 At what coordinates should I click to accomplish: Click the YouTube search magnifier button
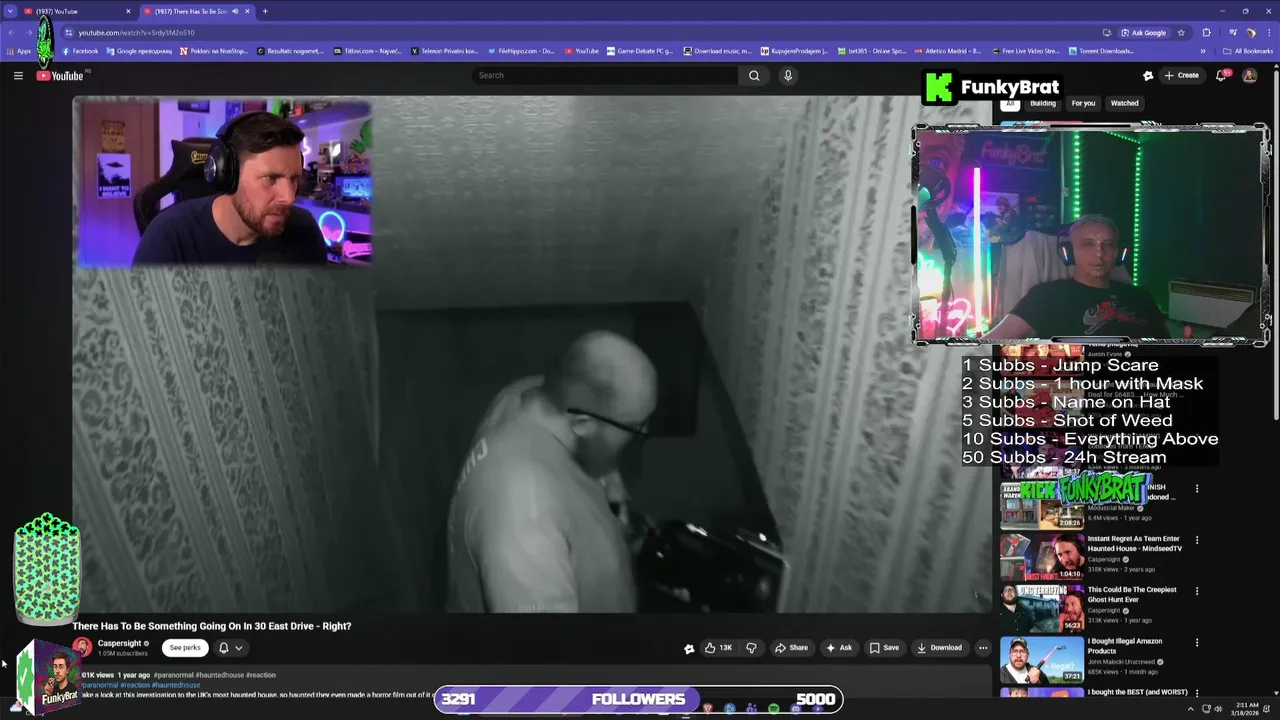(754, 75)
